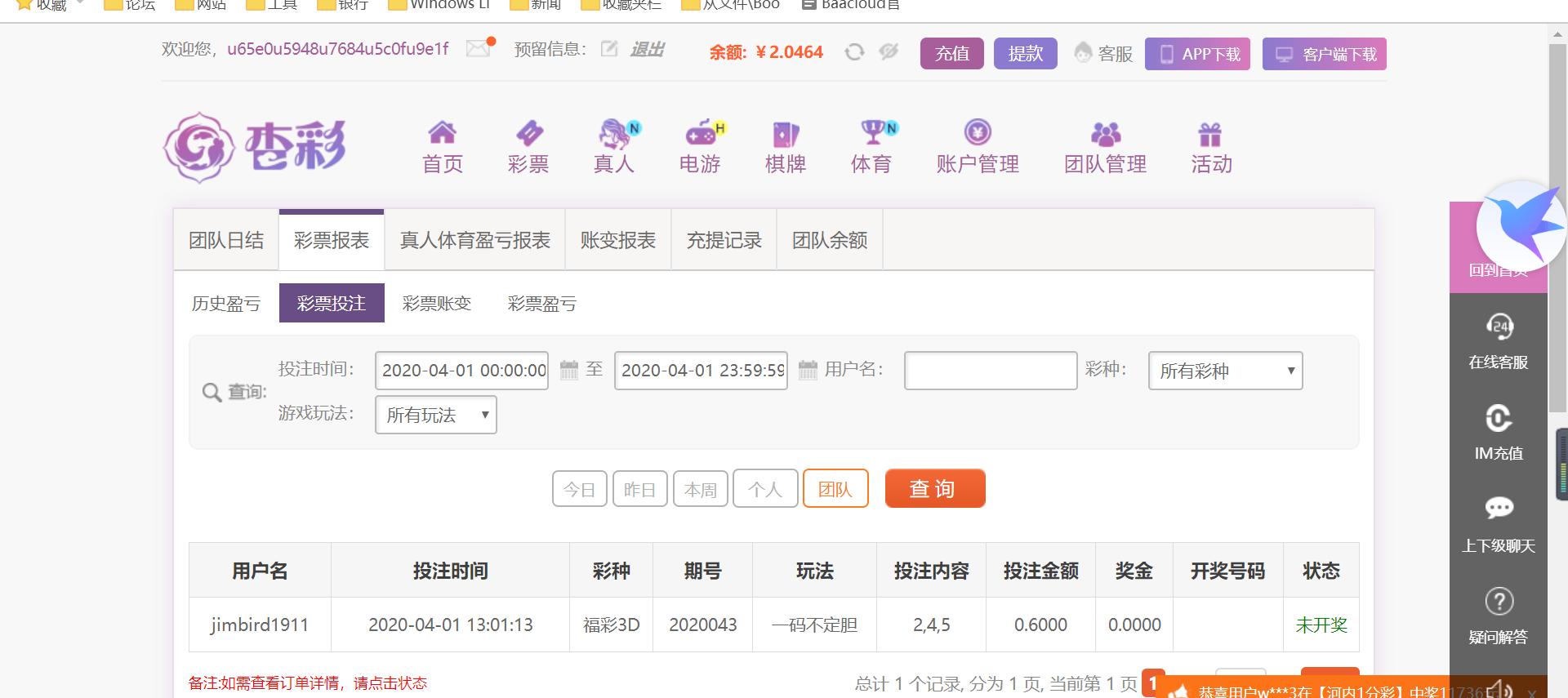Open 账户管理 account management
This screenshot has width=1568, height=698.
(978, 147)
